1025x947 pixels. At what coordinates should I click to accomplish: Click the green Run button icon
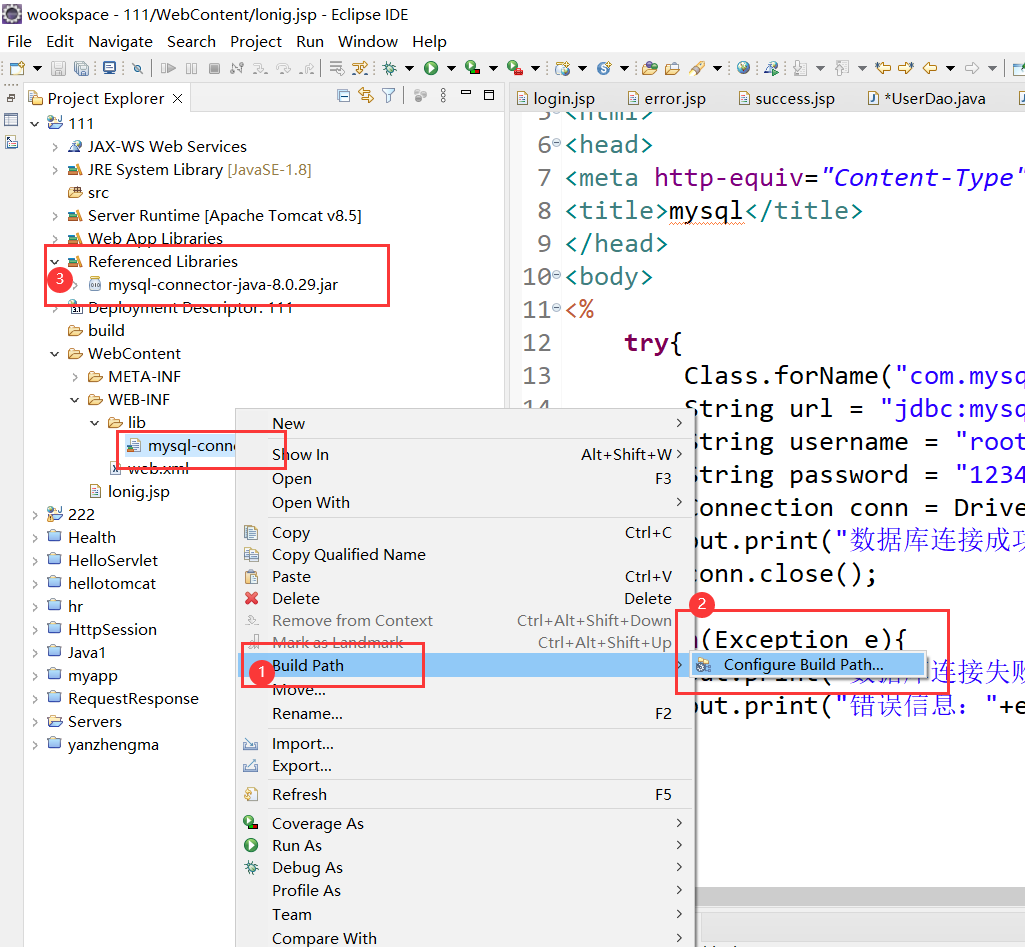point(431,68)
